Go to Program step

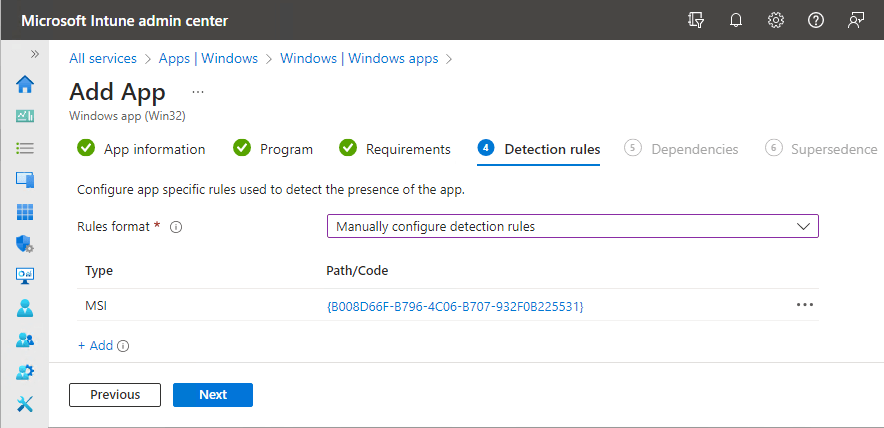point(273,149)
